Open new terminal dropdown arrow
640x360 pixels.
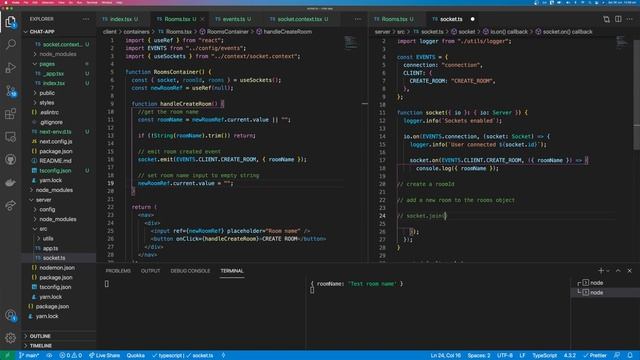coord(608,271)
